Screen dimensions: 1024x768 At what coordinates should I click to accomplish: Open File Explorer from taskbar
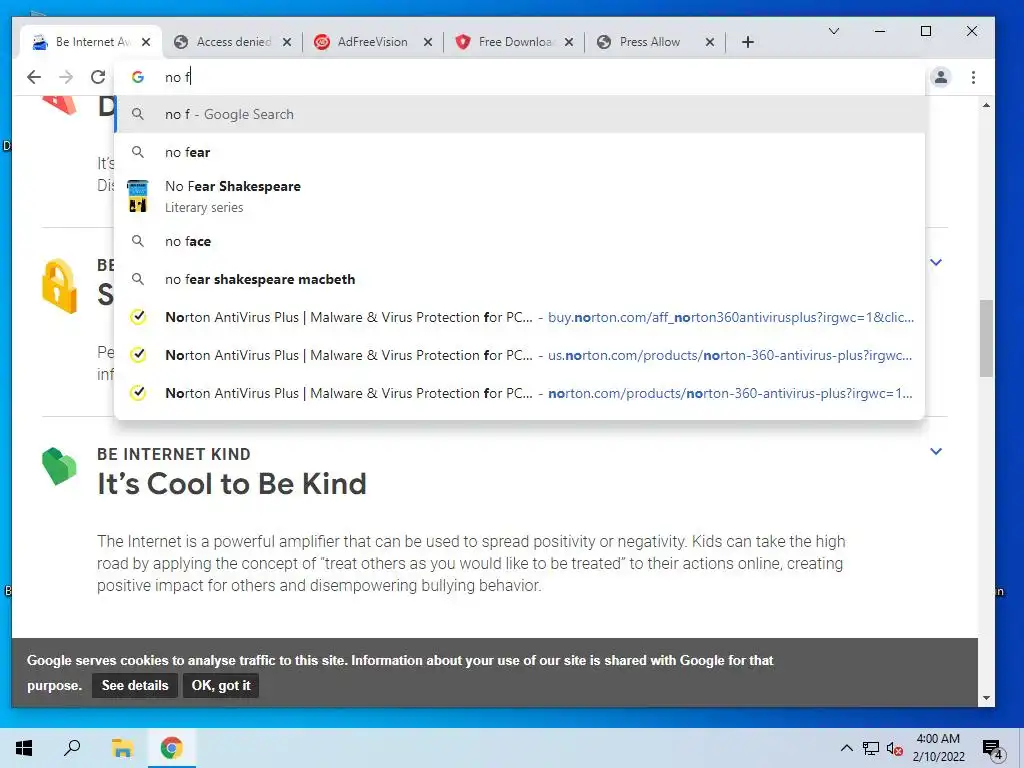pos(122,748)
